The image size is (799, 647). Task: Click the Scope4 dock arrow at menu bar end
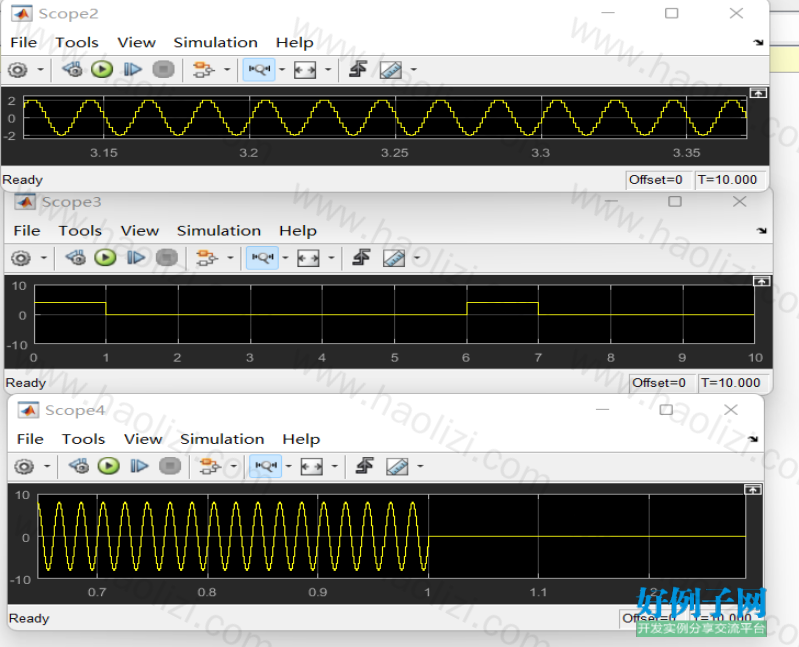754,439
